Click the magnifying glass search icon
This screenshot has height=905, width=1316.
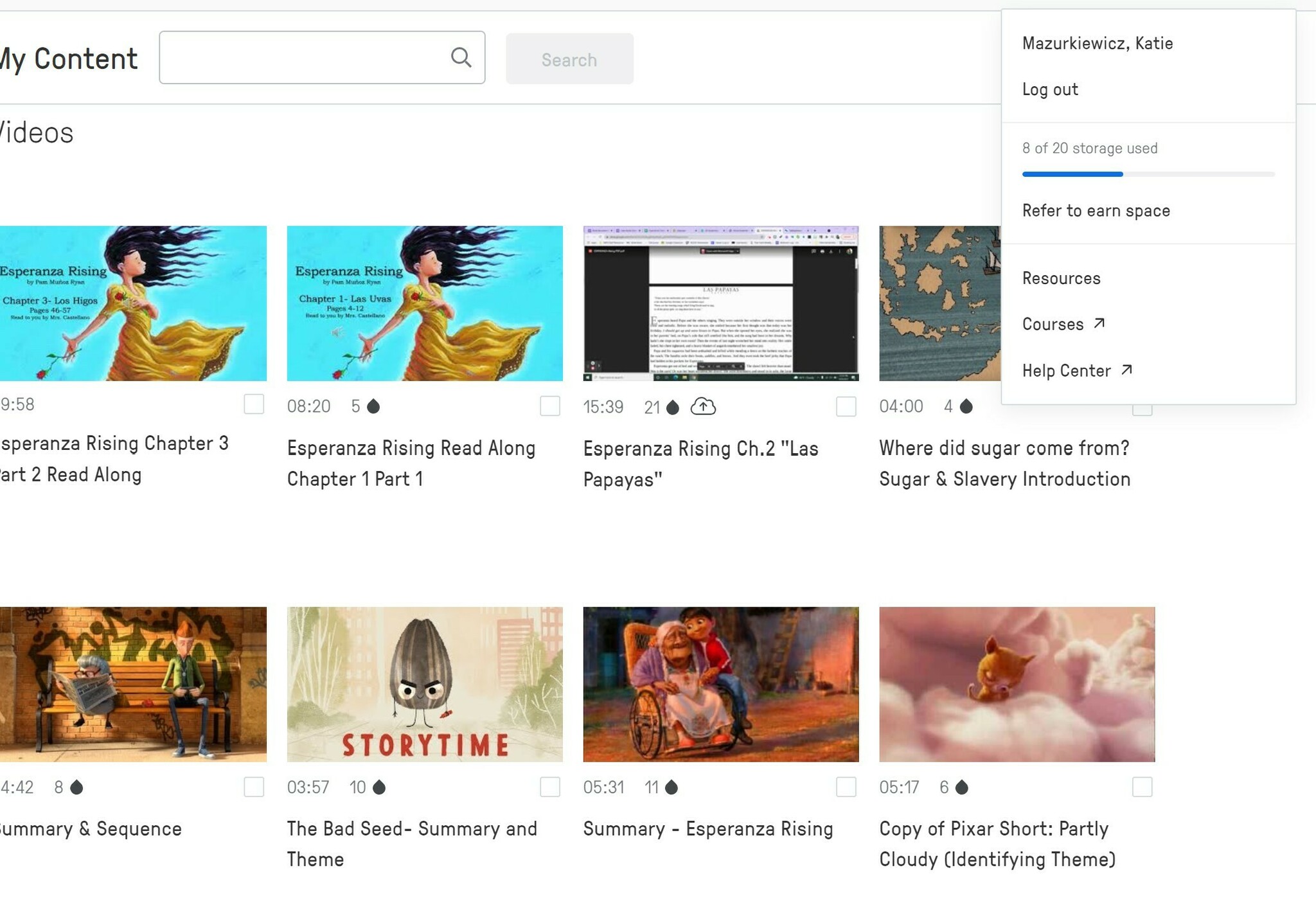point(461,57)
